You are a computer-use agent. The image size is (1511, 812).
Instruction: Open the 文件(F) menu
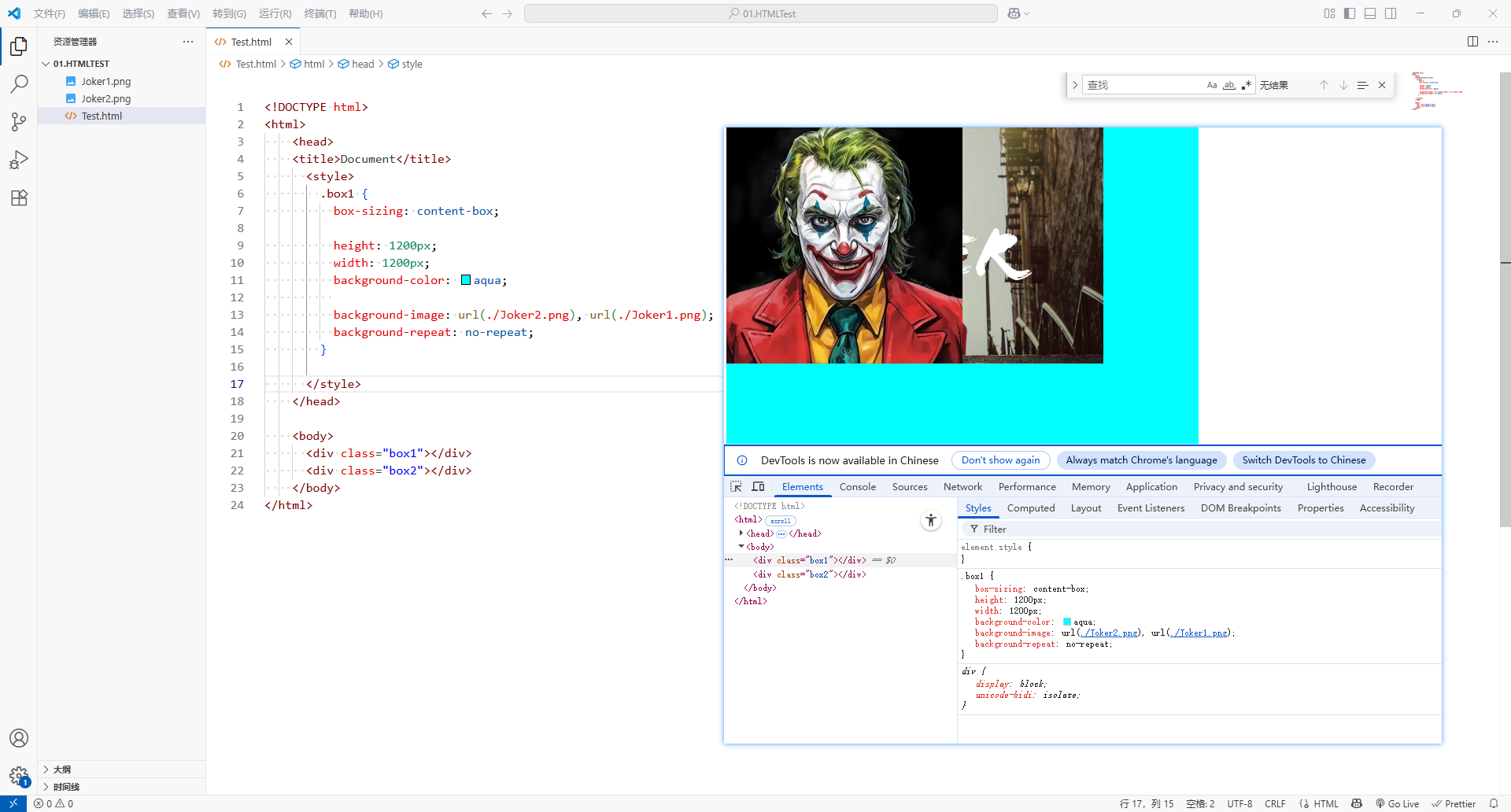pos(50,13)
